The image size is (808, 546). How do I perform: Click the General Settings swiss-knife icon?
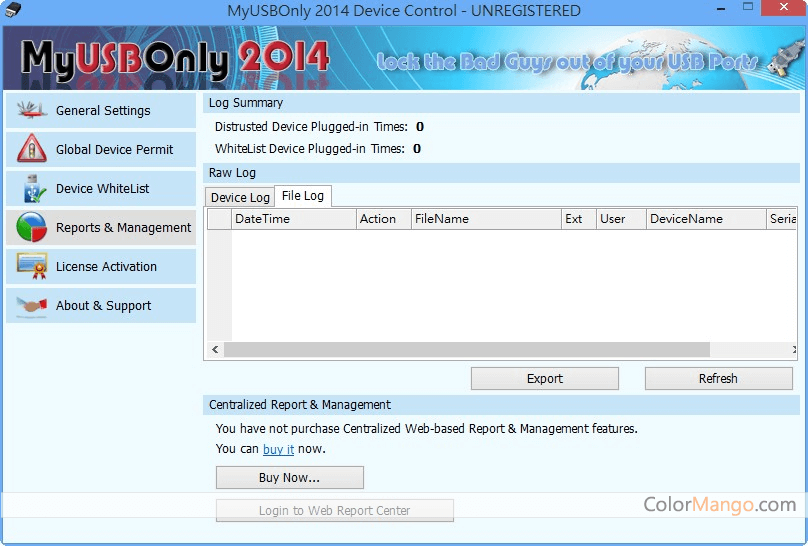click(x=31, y=111)
